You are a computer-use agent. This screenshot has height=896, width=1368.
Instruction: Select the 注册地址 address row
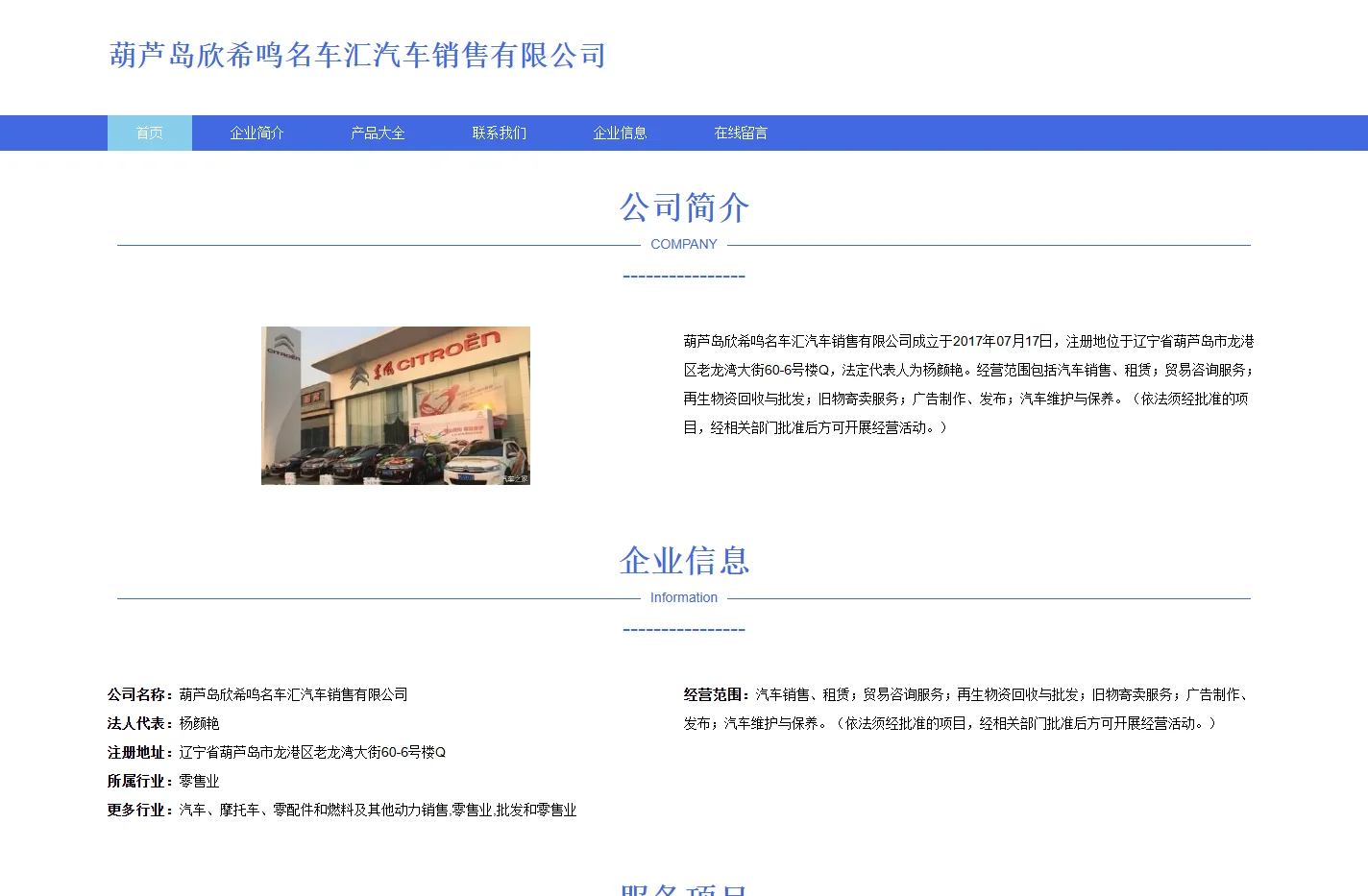[x=277, y=752]
